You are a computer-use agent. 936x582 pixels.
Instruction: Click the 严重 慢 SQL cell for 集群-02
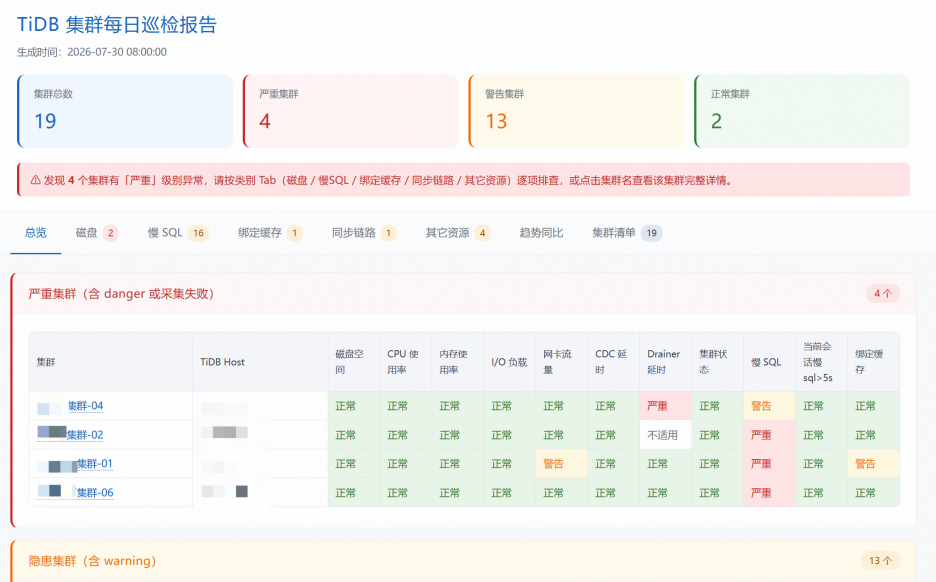coord(769,435)
